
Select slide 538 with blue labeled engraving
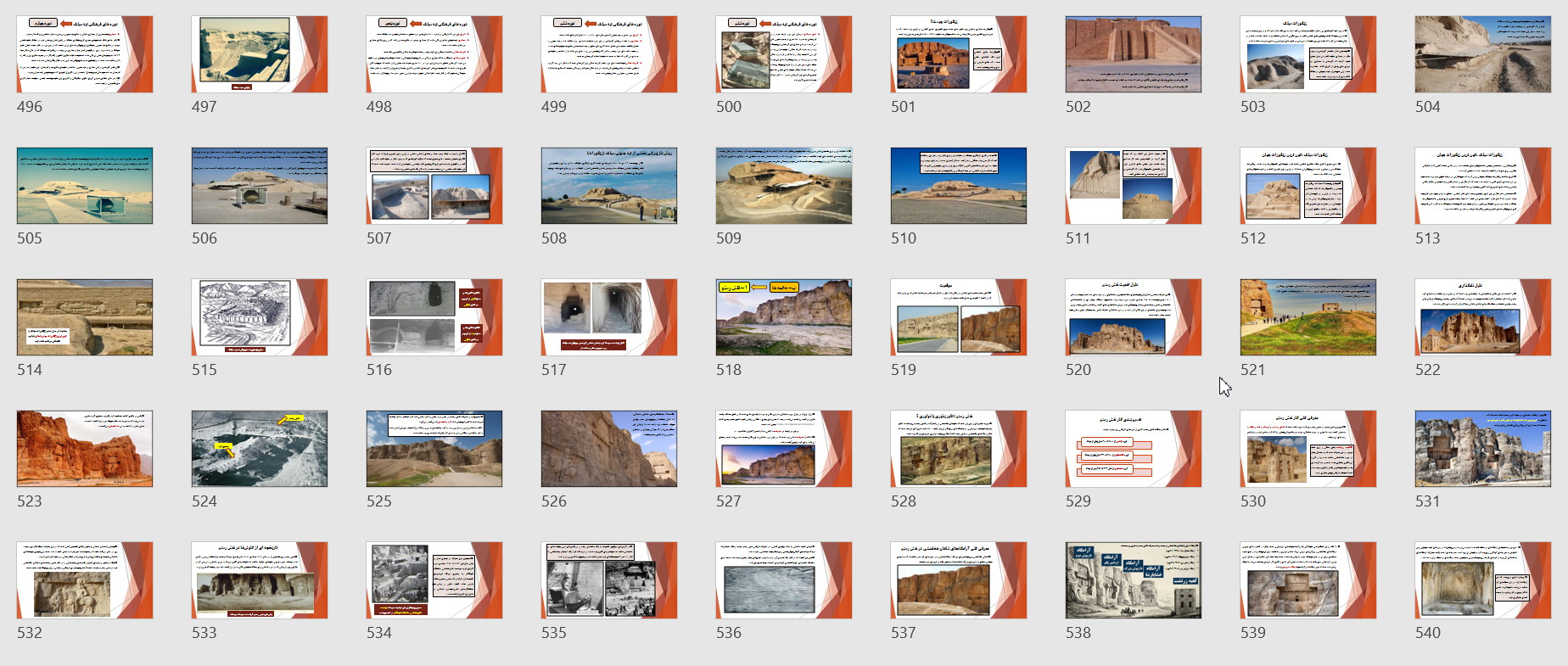click(1134, 580)
